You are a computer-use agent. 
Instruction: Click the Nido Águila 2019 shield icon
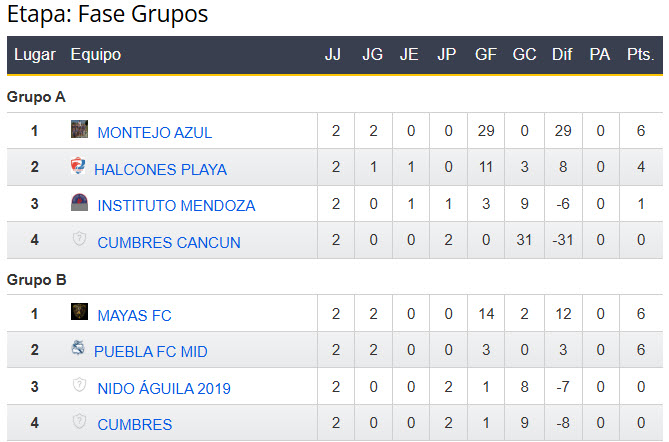(x=79, y=387)
